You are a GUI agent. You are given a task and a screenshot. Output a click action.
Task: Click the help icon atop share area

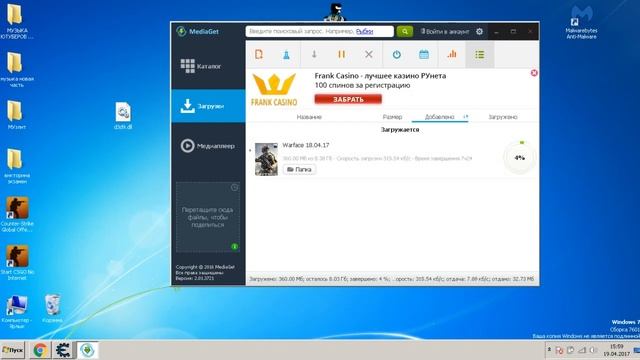(x=234, y=187)
